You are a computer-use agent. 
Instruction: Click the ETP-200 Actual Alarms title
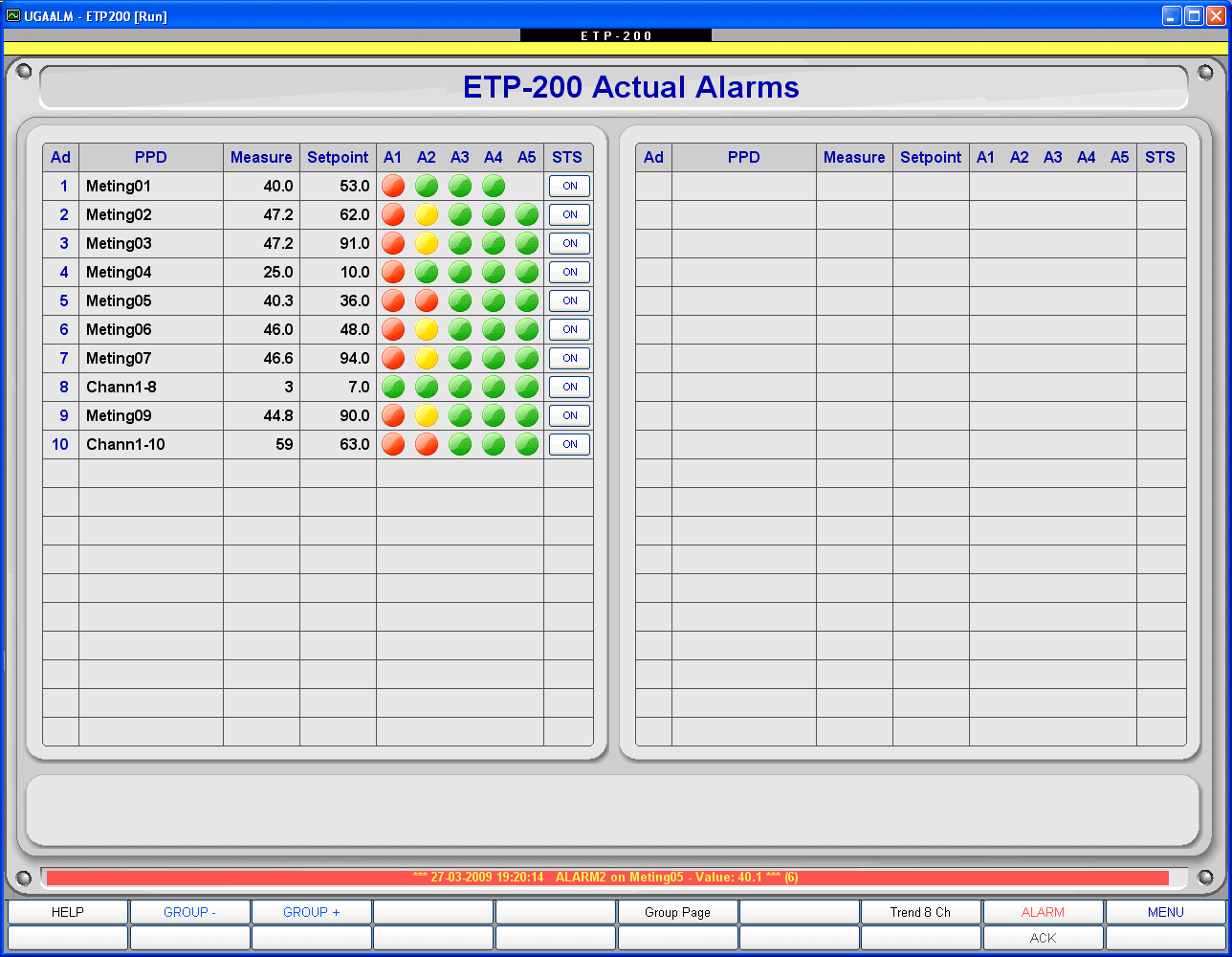coord(631,87)
